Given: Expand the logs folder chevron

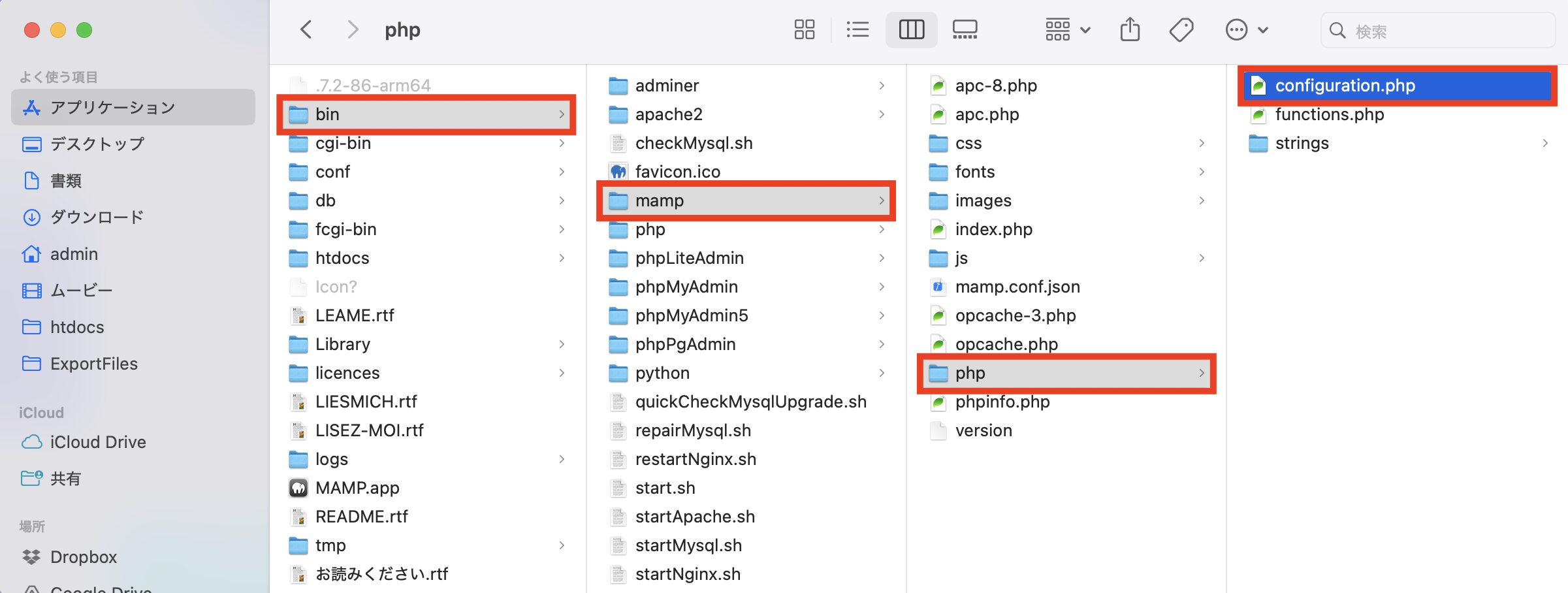Looking at the screenshot, I should click(562, 459).
